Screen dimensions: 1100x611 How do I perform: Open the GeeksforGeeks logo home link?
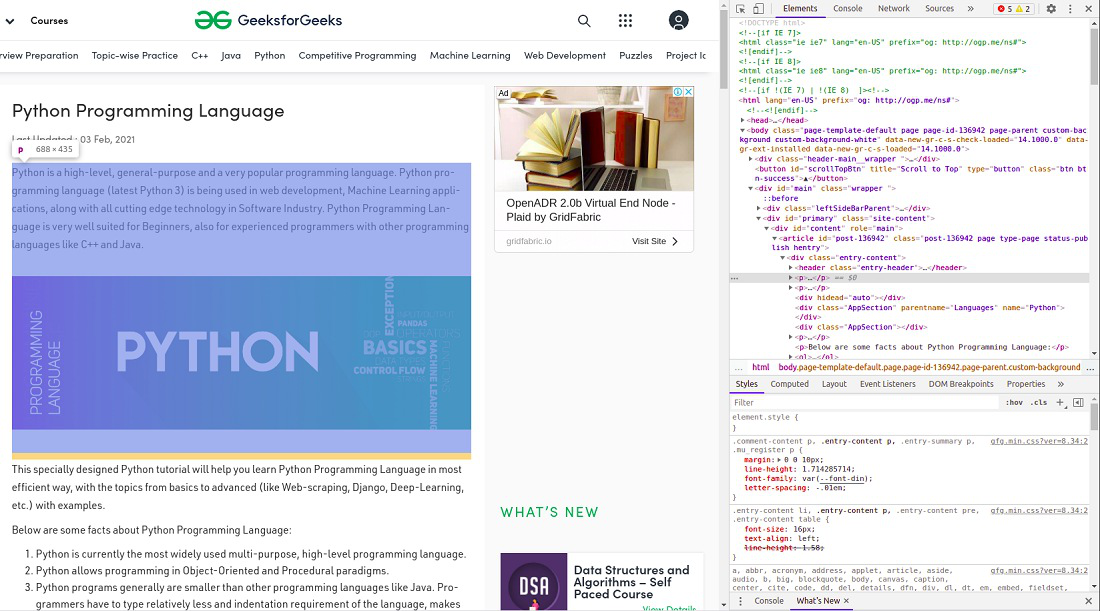pyautogui.click(x=269, y=20)
